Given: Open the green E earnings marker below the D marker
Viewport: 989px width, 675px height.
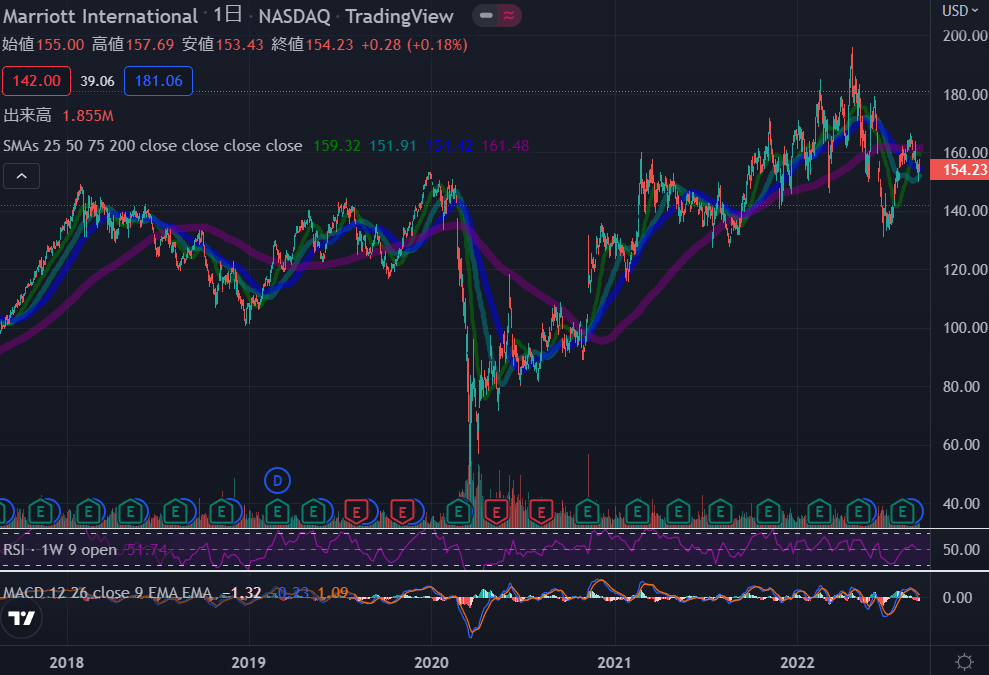Looking at the screenshot, I should coord(277,512).
